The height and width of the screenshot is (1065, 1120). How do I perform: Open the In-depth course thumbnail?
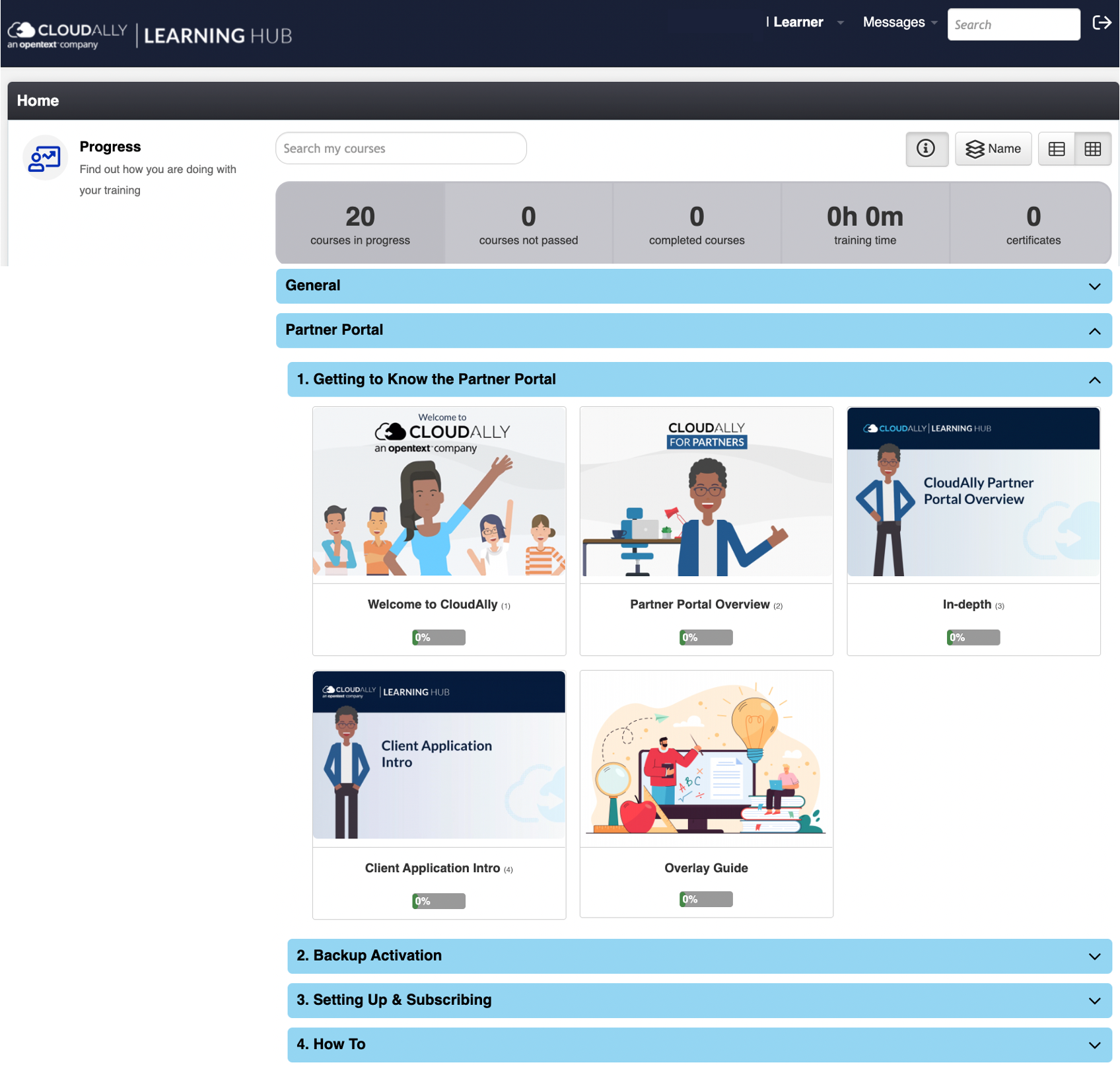coord(973,492)
